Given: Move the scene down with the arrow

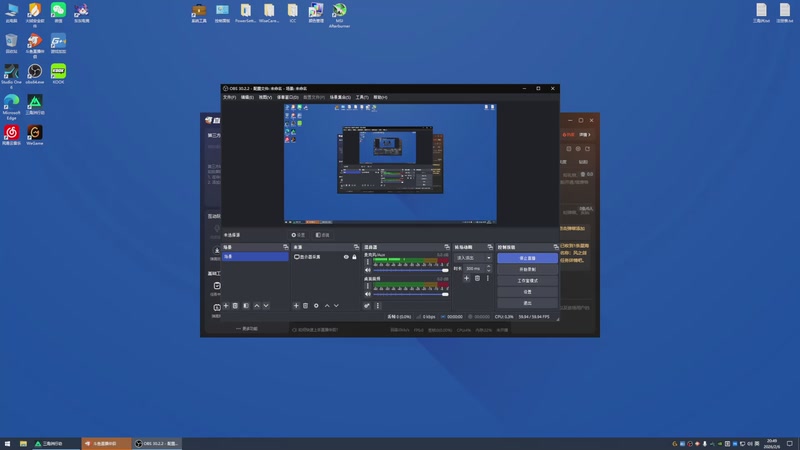Looking at the screenshot, I should (266, 306).
